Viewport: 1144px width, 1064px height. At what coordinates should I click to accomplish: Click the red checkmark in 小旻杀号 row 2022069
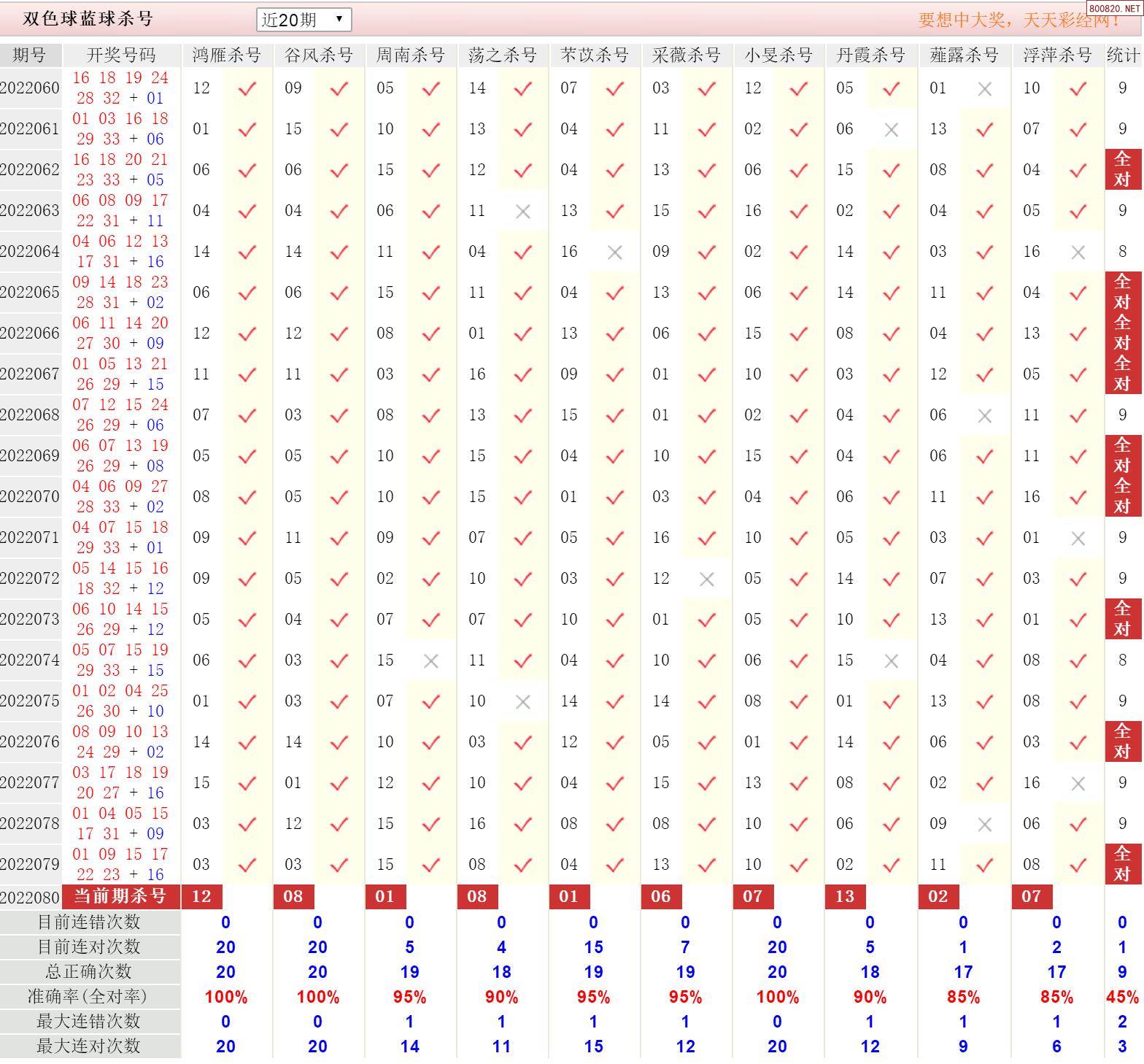point(799,457)
